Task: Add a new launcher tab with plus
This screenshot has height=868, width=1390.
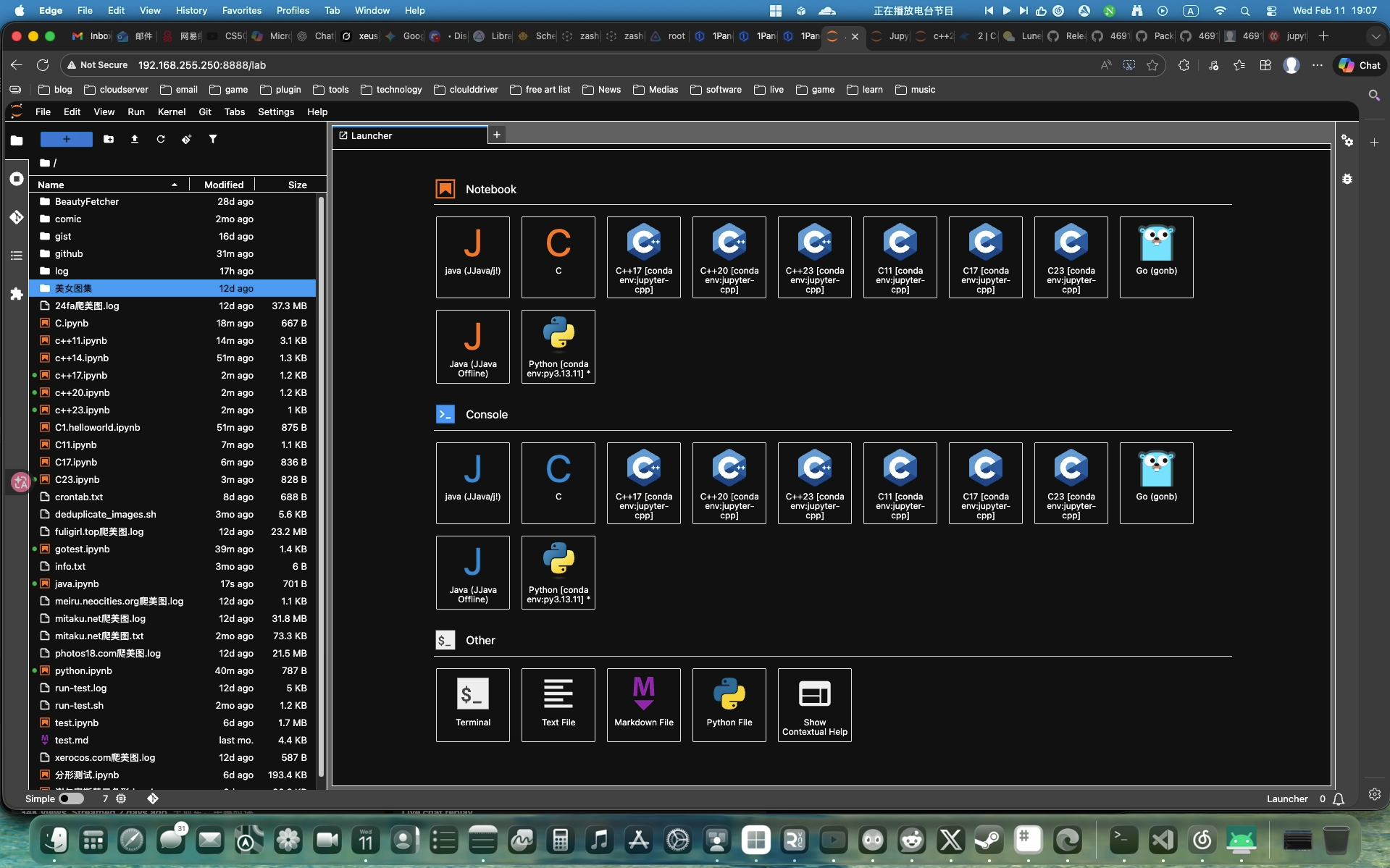Action: coord(497,135)
